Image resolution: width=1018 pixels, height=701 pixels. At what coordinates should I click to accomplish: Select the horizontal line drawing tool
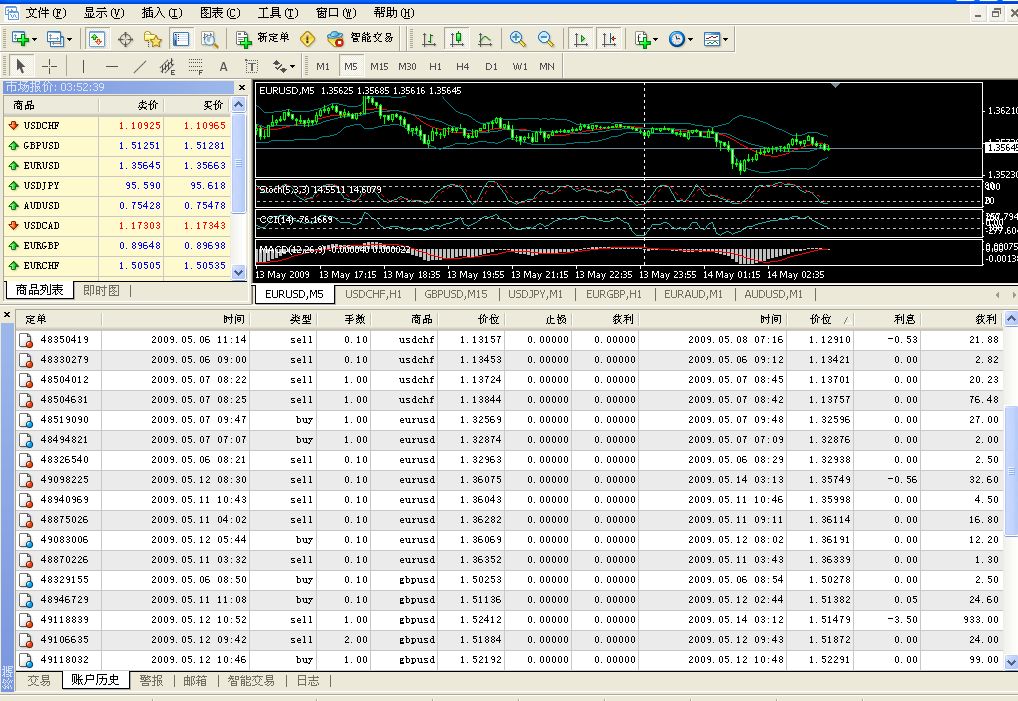pos(112,66)
